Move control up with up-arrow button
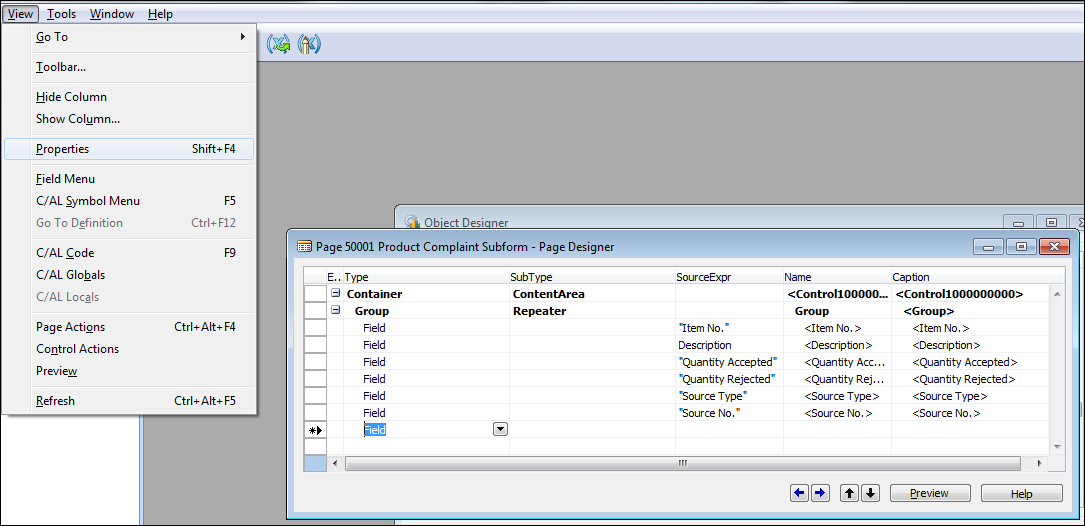Screen dimensions: 1085x526 (850, 493)
